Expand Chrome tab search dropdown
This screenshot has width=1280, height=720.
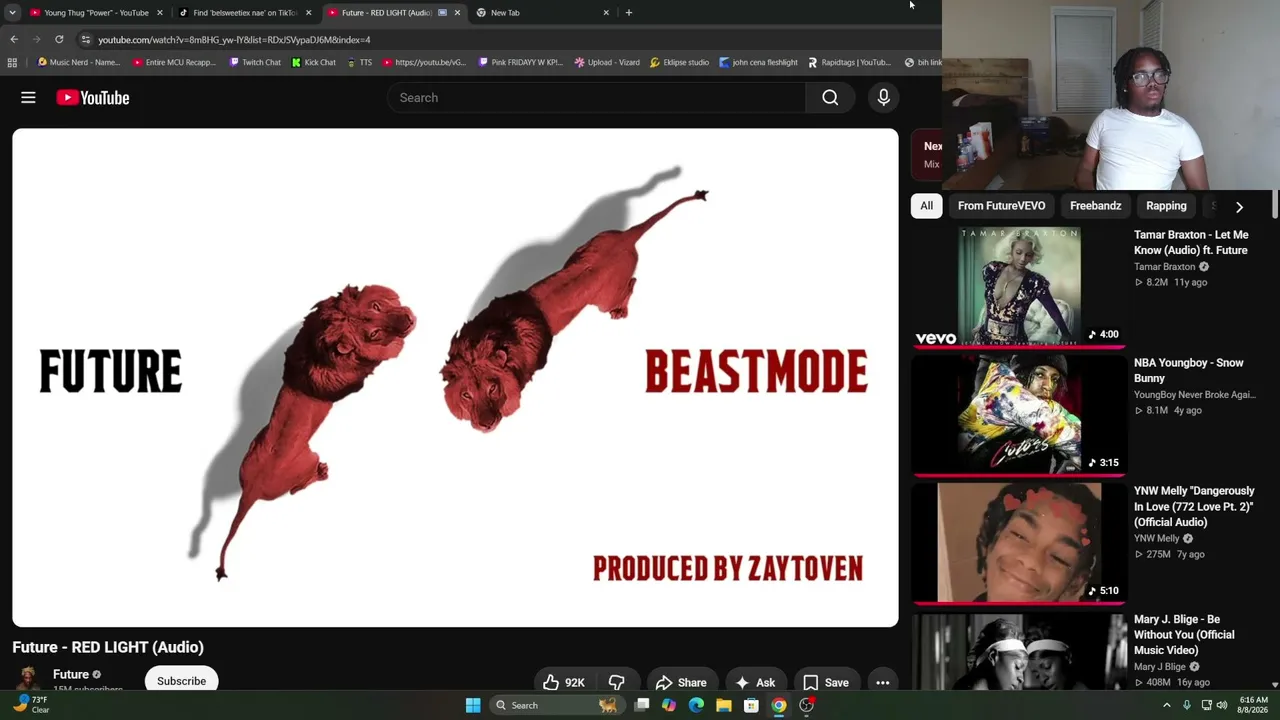coord(12,13)
